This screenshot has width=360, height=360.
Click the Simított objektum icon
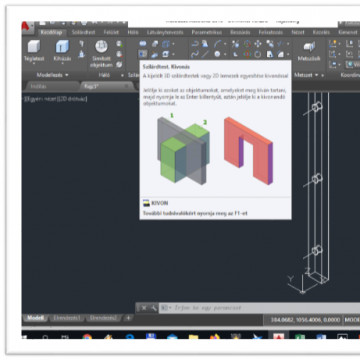101,53
